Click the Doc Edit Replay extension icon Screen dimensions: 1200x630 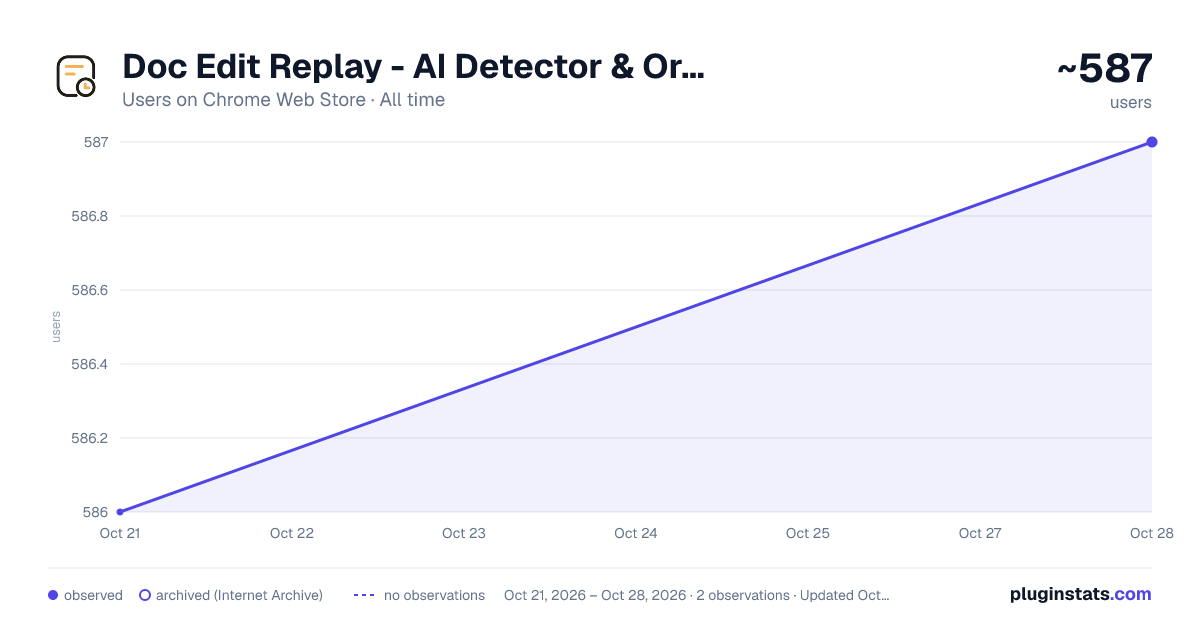pyautogui.click(x=76, y=76)
